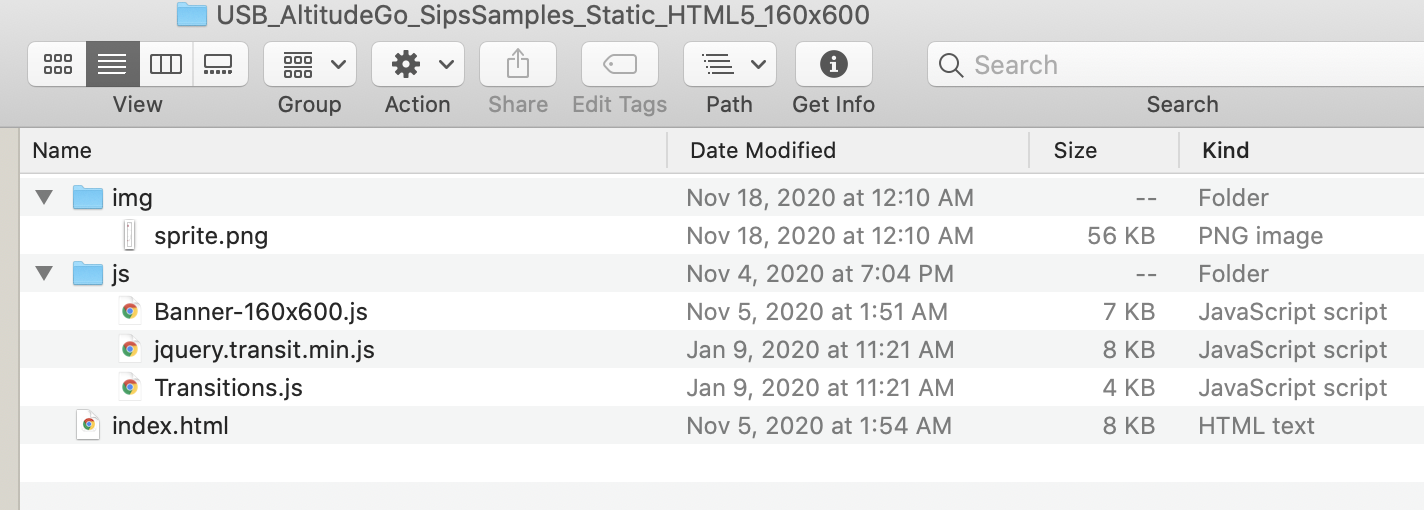Switch to gallery view mode

tap(219, 65)
